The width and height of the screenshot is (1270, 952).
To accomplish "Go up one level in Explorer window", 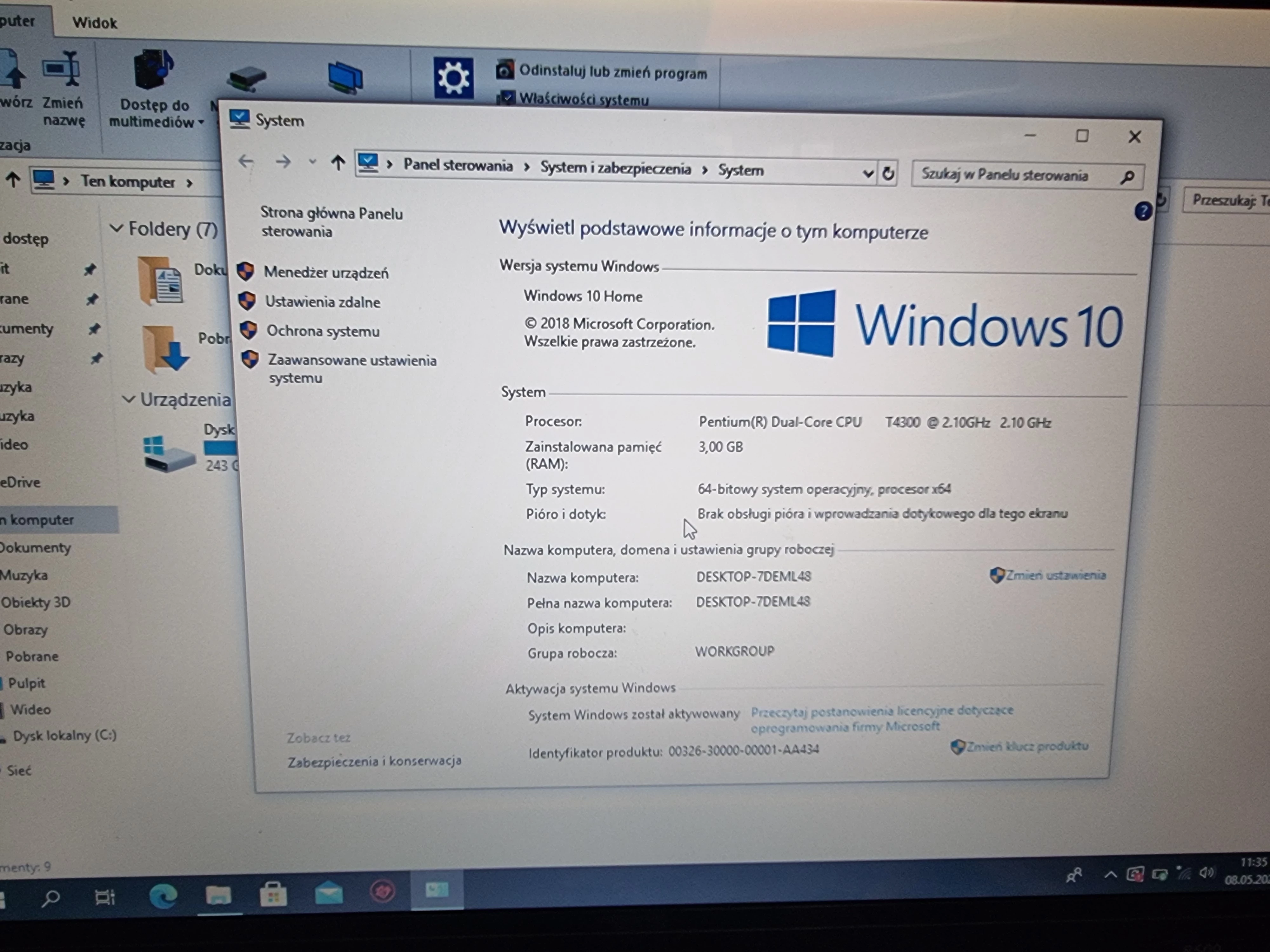I will [x=13, y=180].
